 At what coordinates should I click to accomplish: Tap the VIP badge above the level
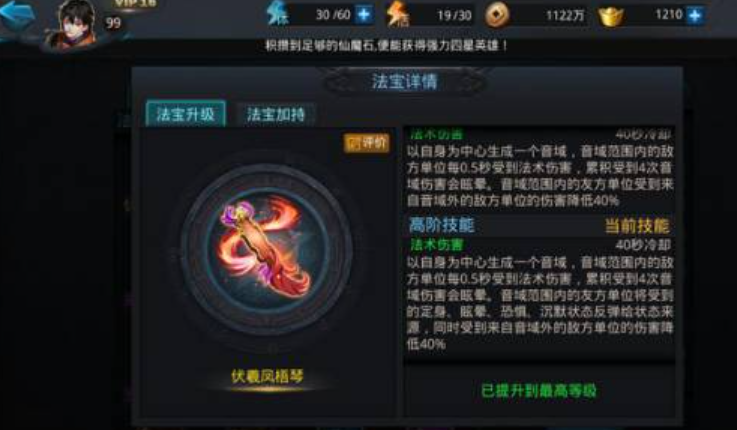(135, 4)
